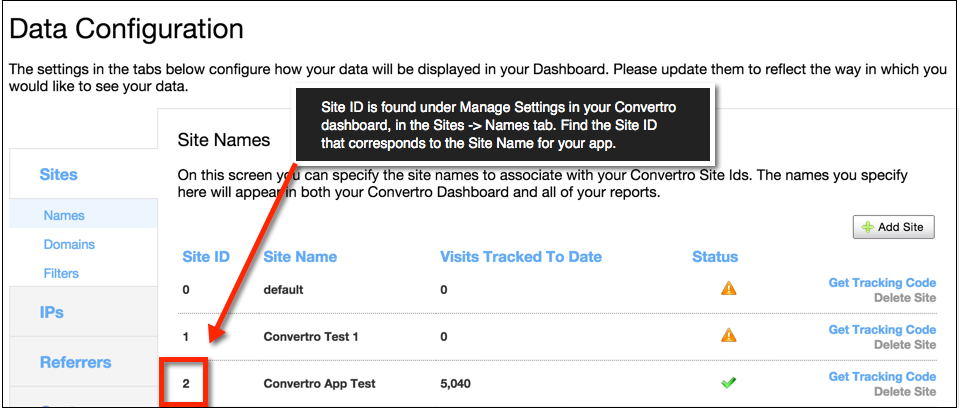Image resolution: width=959 pixels, height=408 pixels.
Task: Click the Visits Tracked To Date header
Action: [x=521, y=257]
